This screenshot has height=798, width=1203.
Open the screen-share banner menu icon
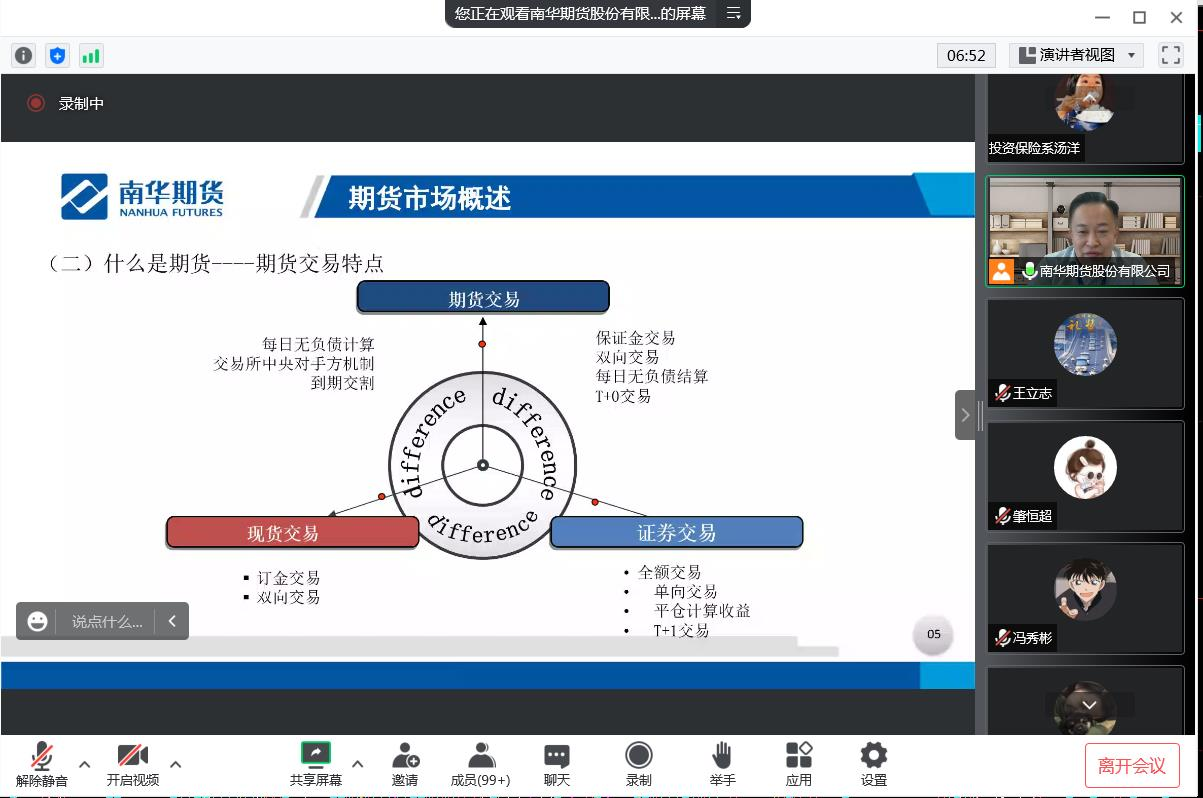[733, 13]
